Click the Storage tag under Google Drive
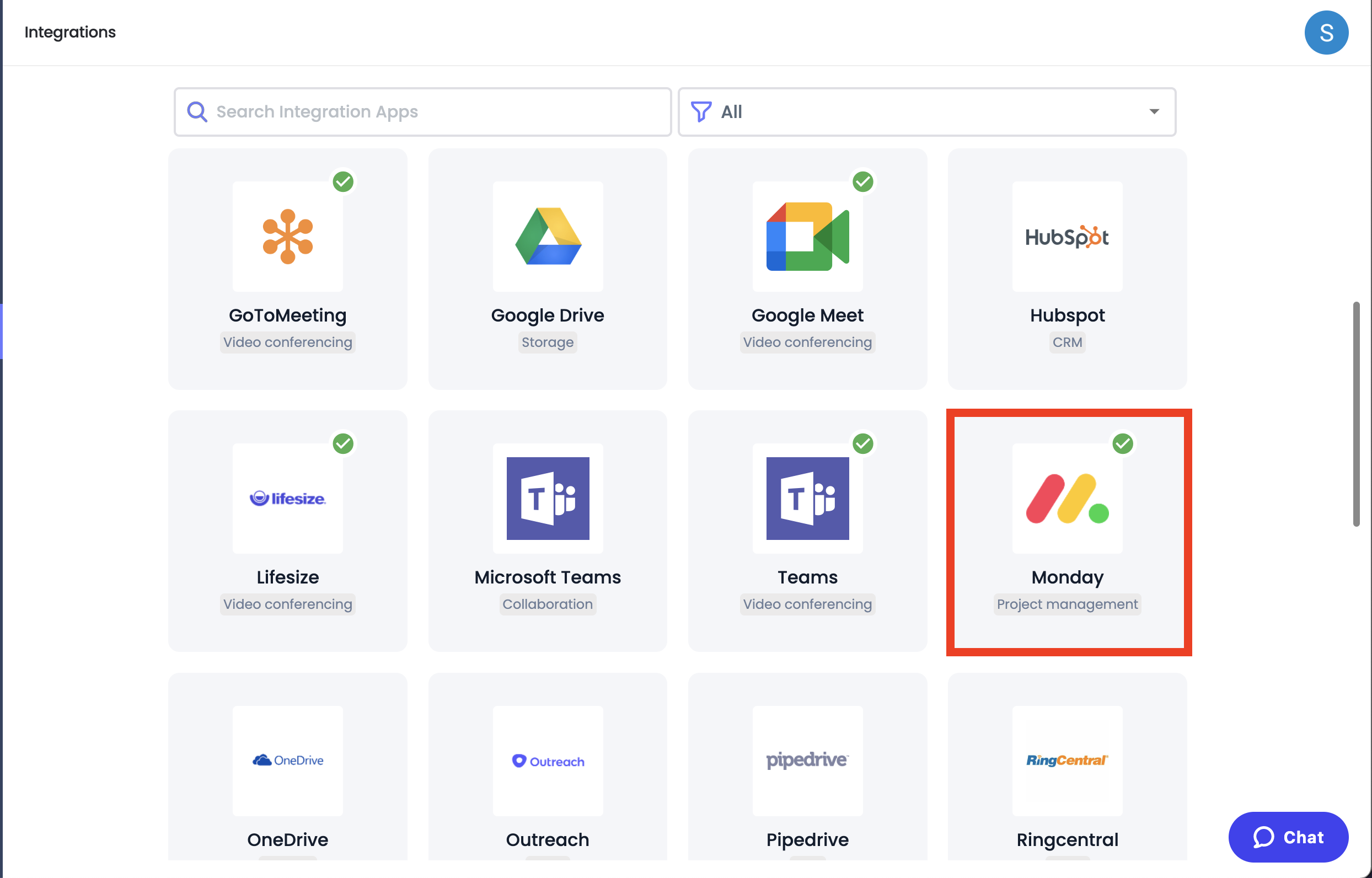Viewport: 1372px width, 878px height. (548, 342)
